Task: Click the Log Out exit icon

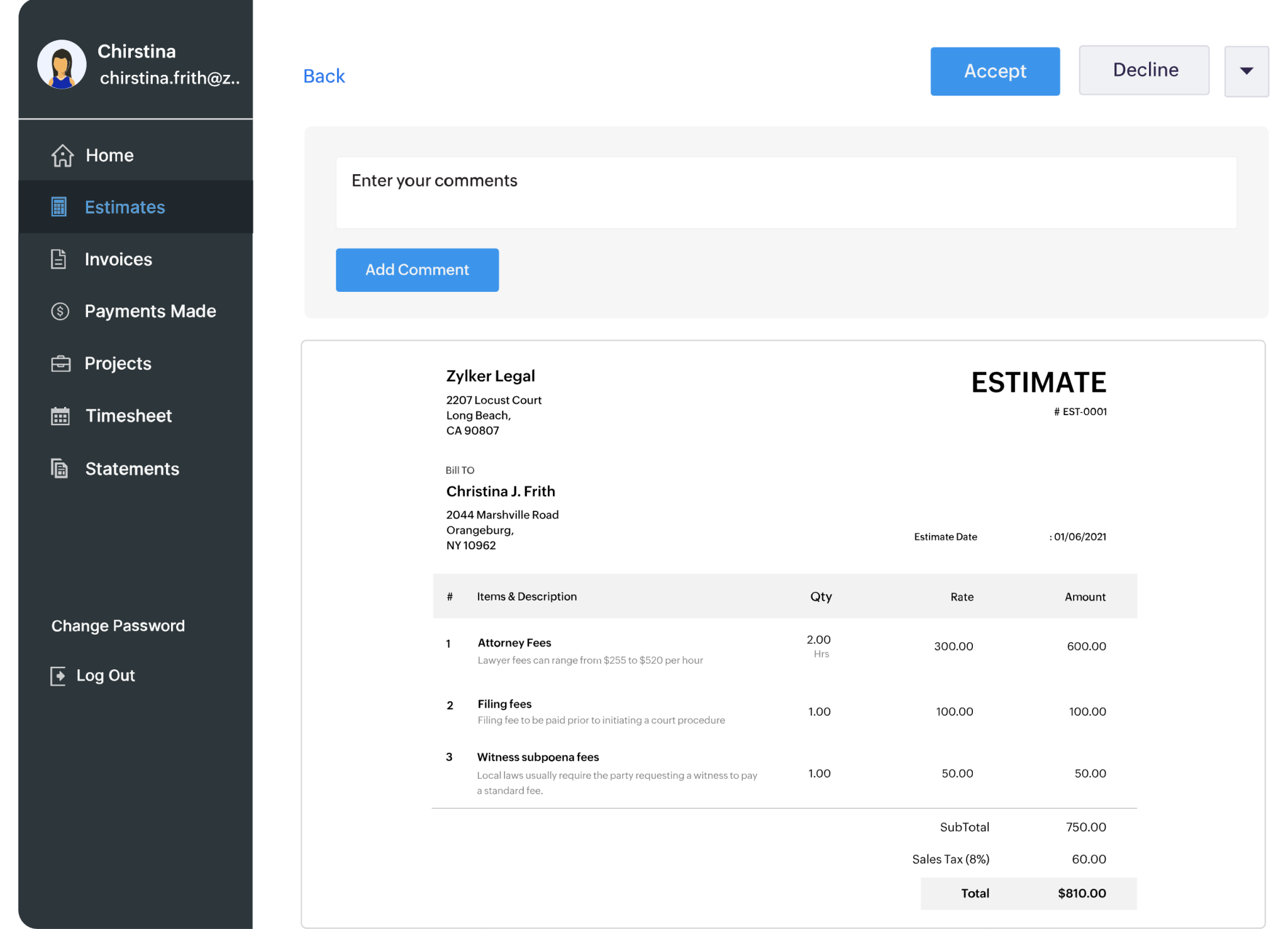Action: click(58, 675)
